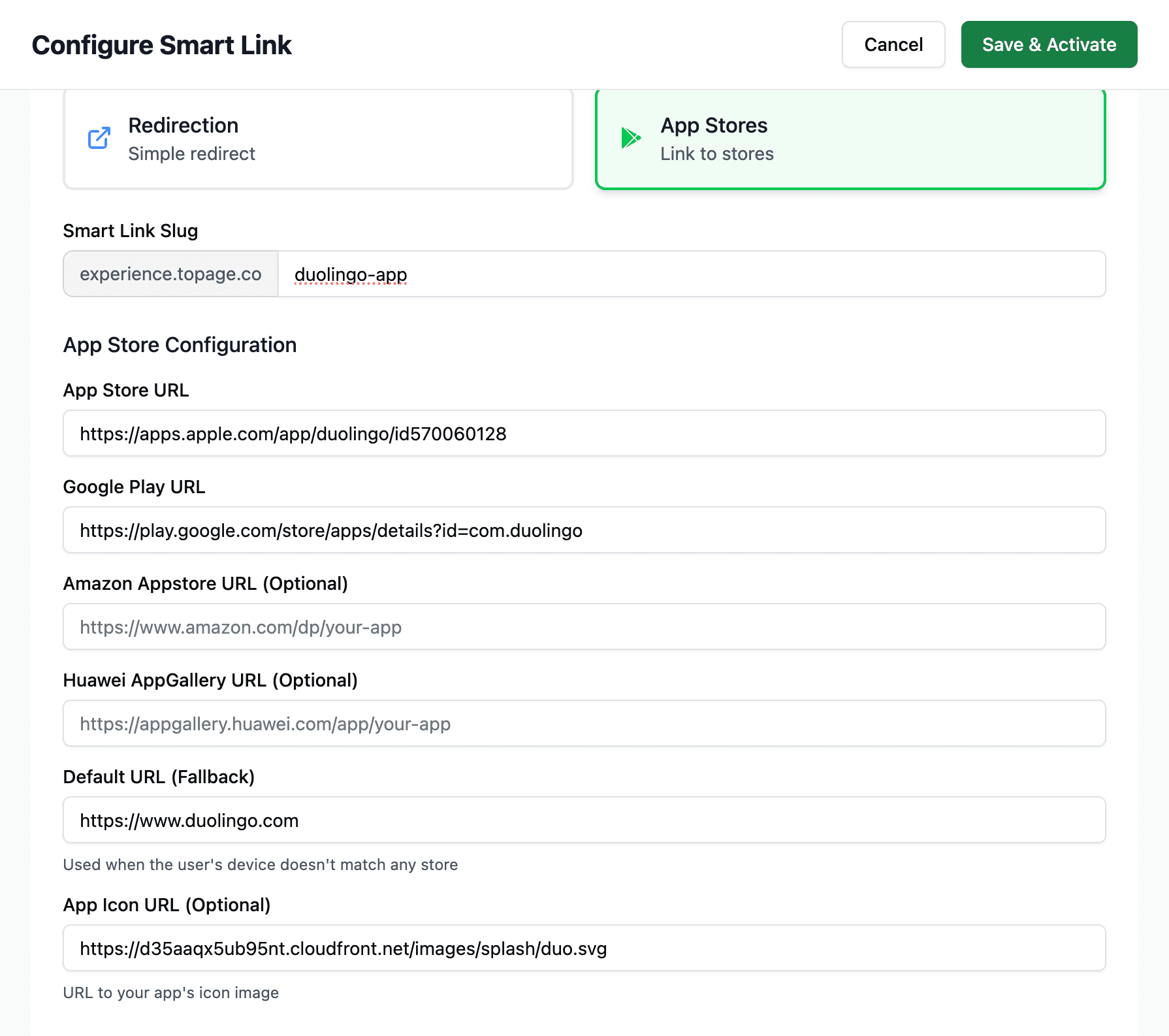Image resolution: width=1169 pixels, height=1036 pixels.
Task: Click the Cancel button
Action: [893, 44]
